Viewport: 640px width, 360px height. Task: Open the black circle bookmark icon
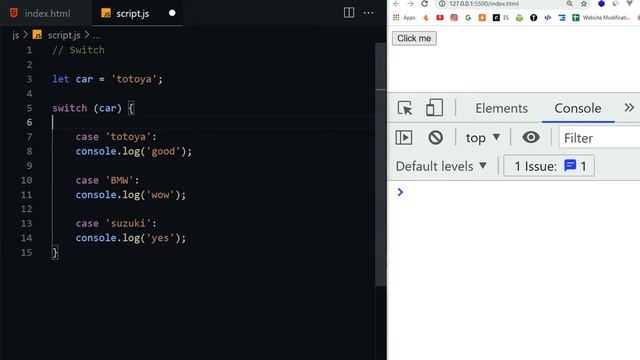533,18
